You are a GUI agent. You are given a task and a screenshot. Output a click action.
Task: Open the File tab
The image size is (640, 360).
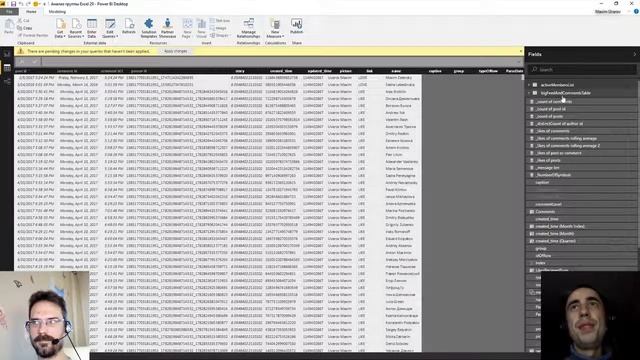pyautogui.click(x=9, y=12)
